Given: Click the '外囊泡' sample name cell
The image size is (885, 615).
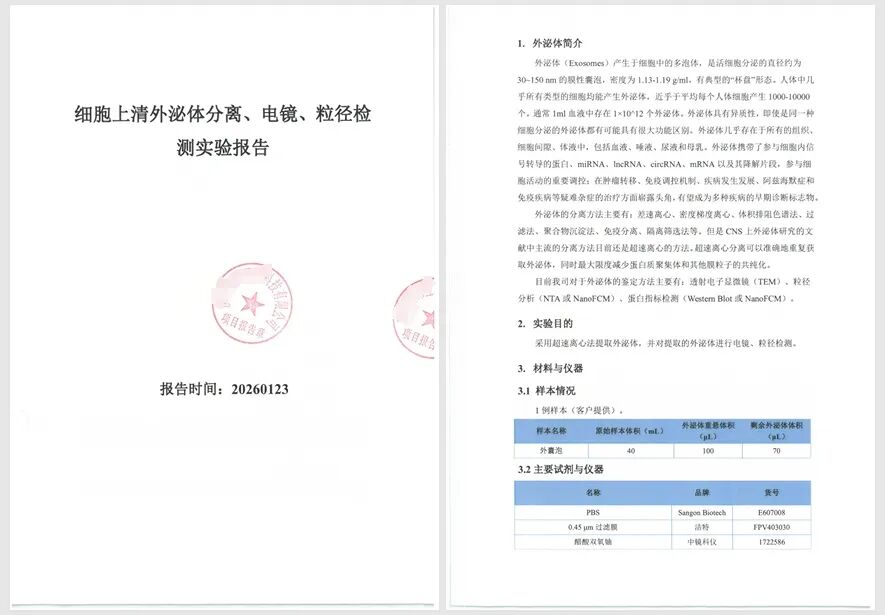Looking at the screenshot, I should point(551,452).
